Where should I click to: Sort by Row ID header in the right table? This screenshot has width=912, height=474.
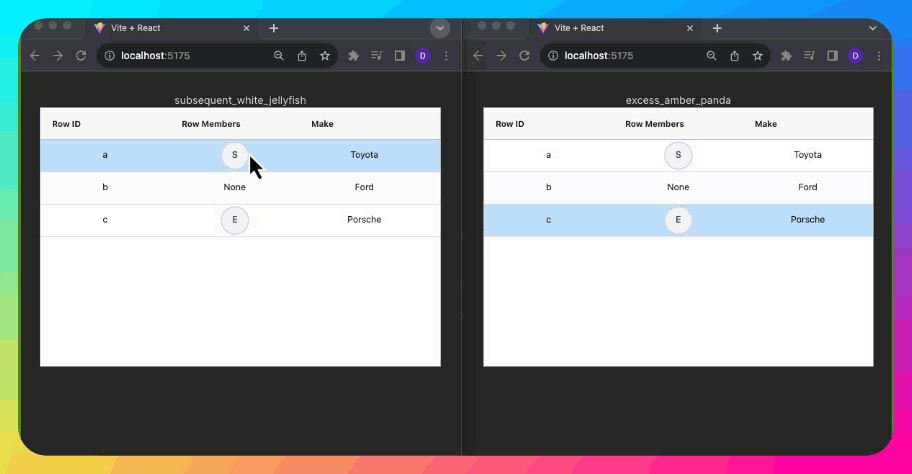510,124
